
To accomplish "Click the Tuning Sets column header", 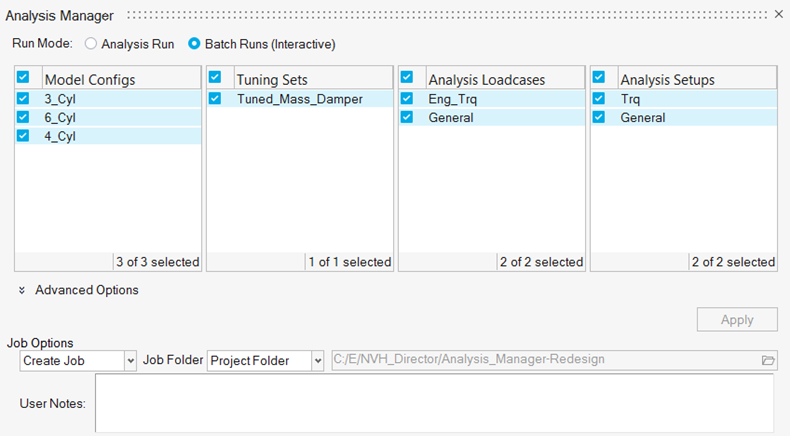I will [x=312, y=79].
